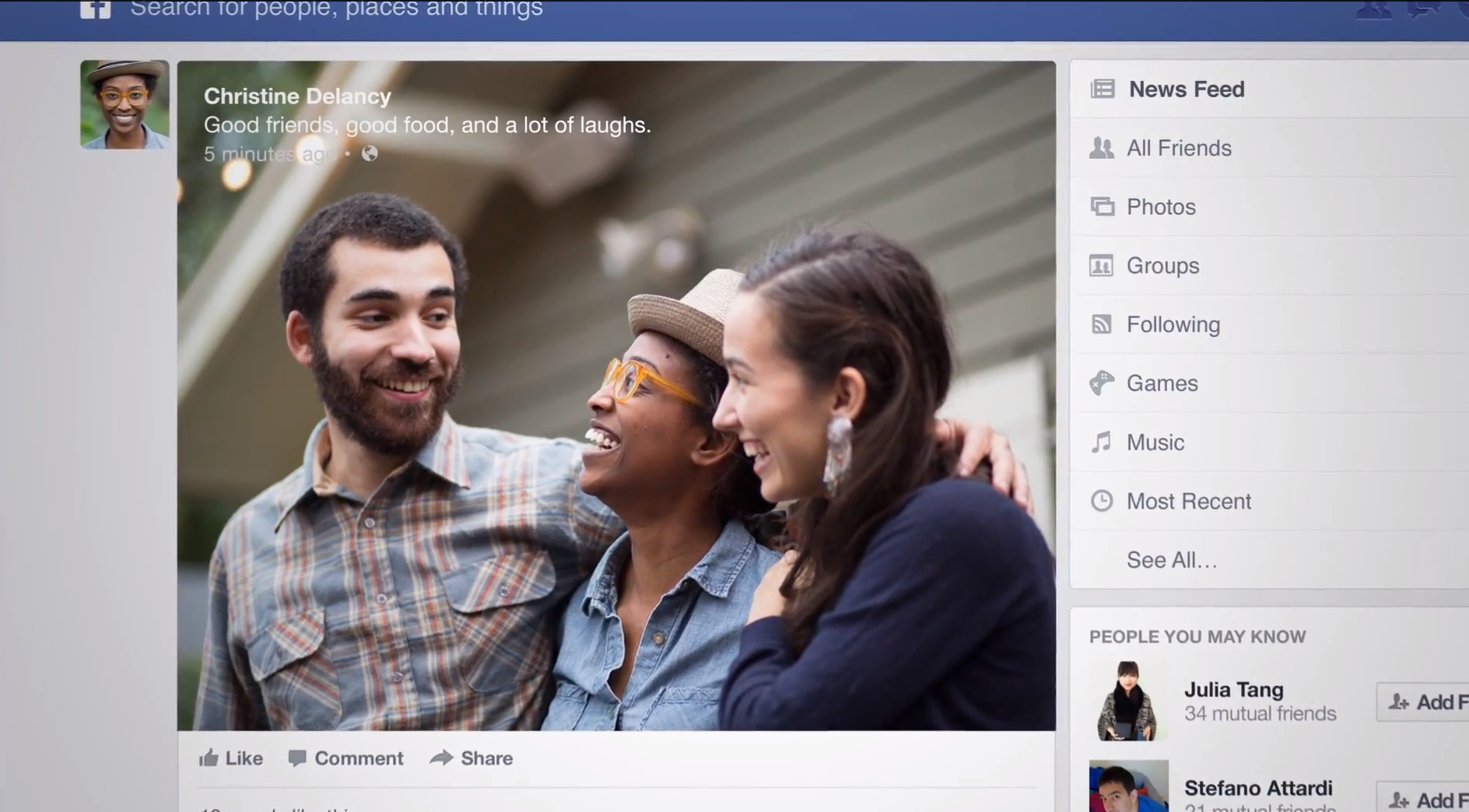This screenshot has width=1469, height=812.
Task: Open Julia Tang's profile thumbnail
Action: [x=1128, y=701]
